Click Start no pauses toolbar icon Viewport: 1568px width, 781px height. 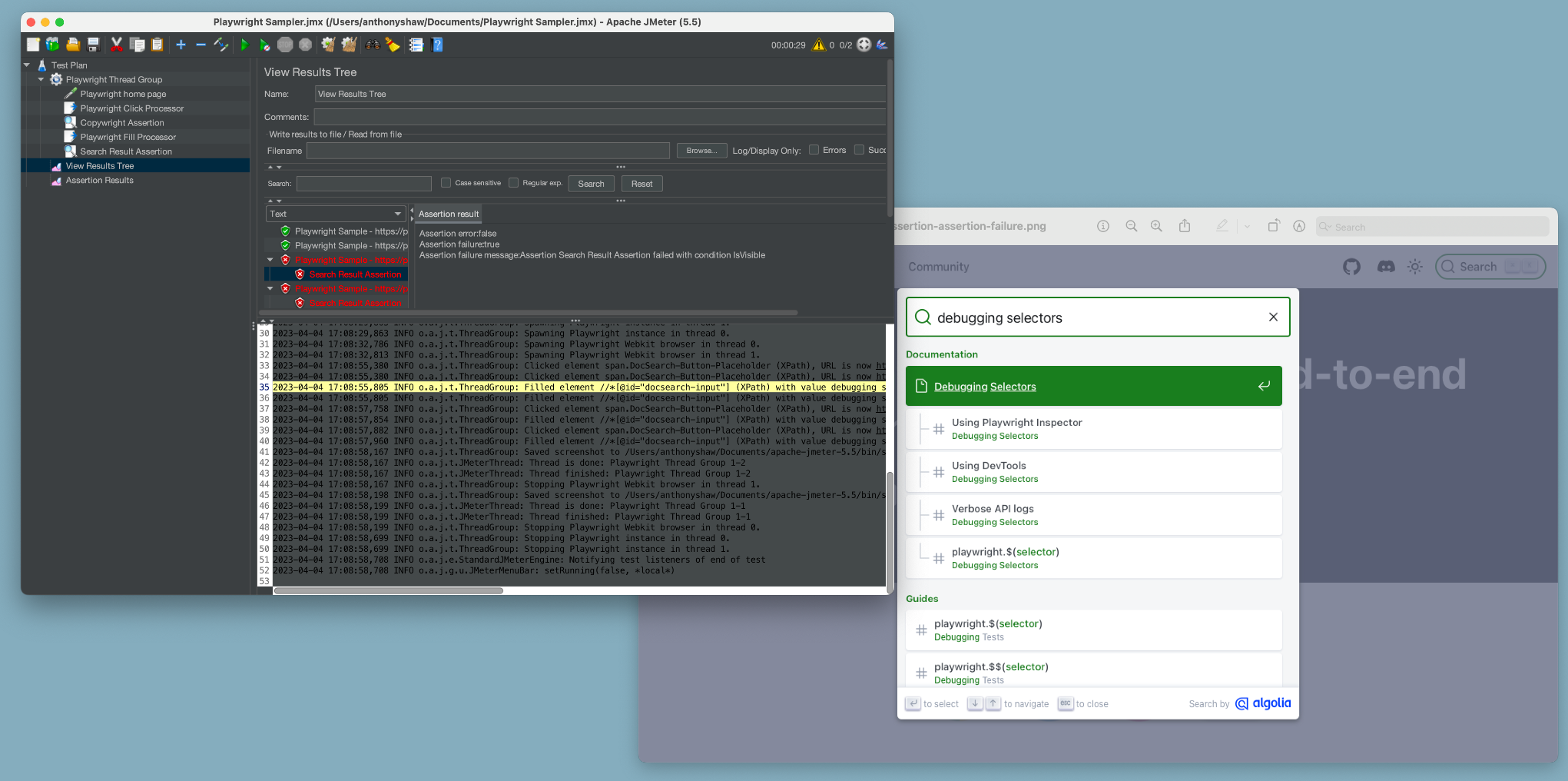click(x=264, y=45)
